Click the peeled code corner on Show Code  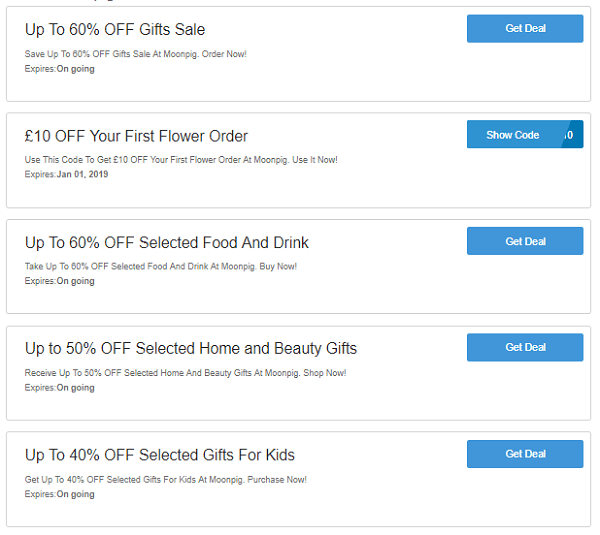coord(571,135)
